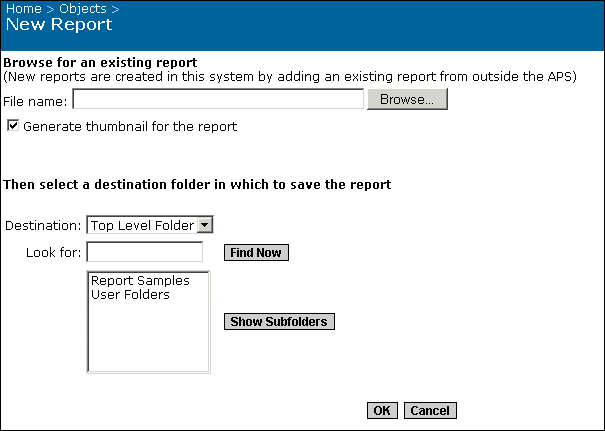Click the File name text field
This screenshot has width=605, height=431.
click(217, 100)
